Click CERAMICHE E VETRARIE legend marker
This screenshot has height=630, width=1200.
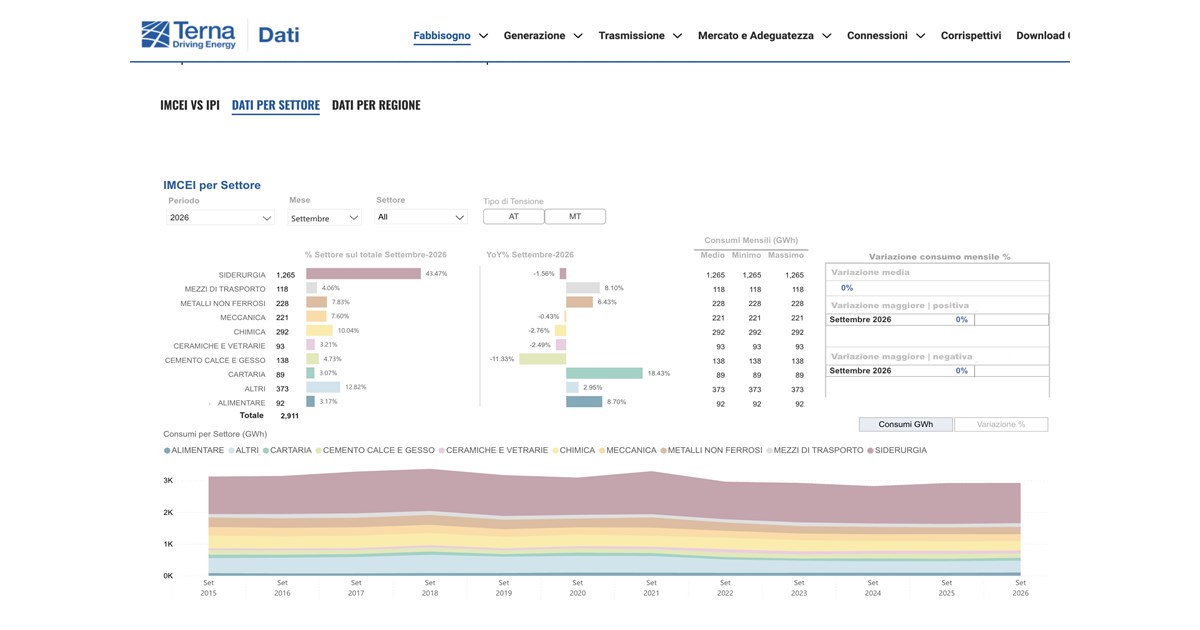point(442,451)
